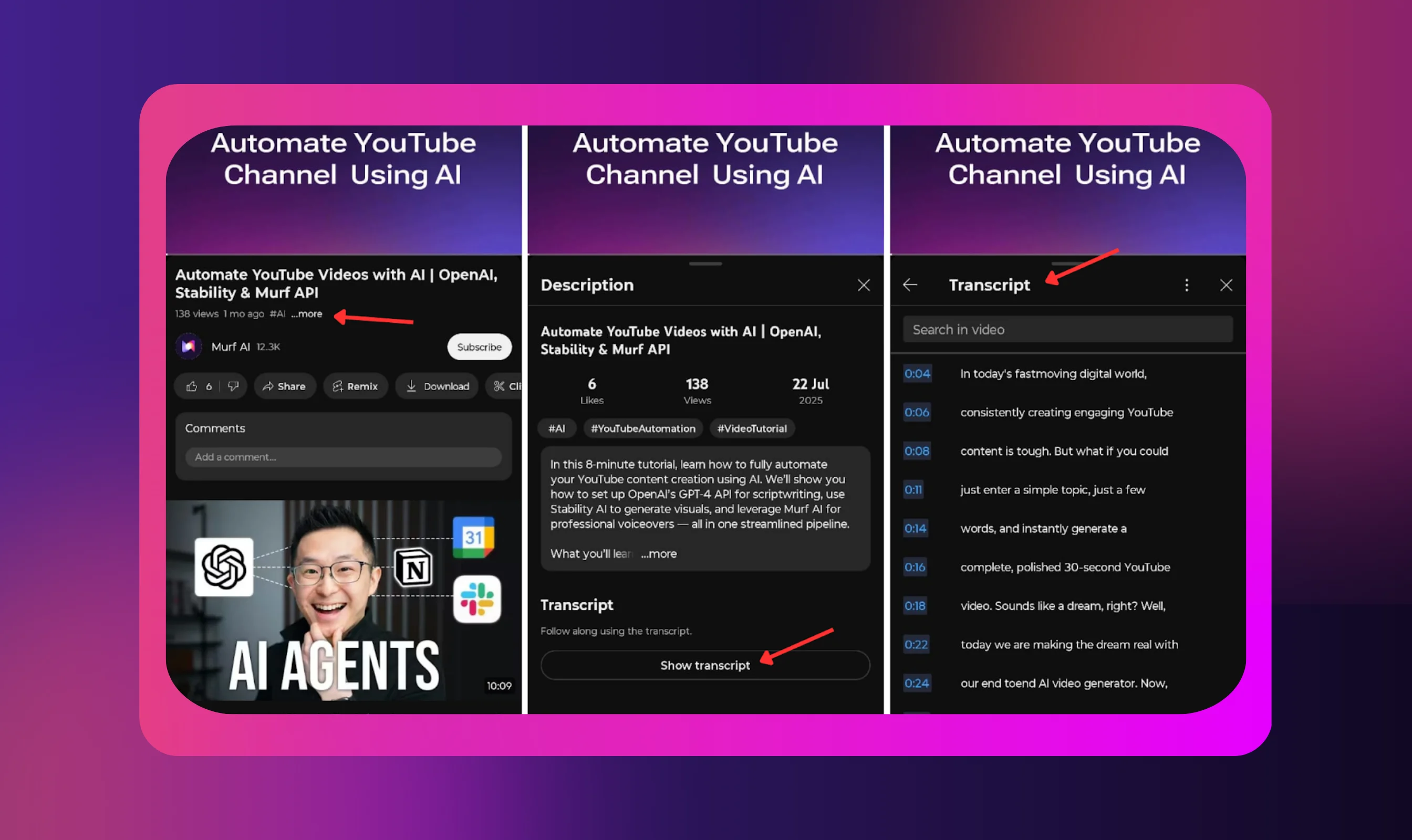Click the Show transcript button
Viewport: 1412px width, 840px height.
pos(704,665)
